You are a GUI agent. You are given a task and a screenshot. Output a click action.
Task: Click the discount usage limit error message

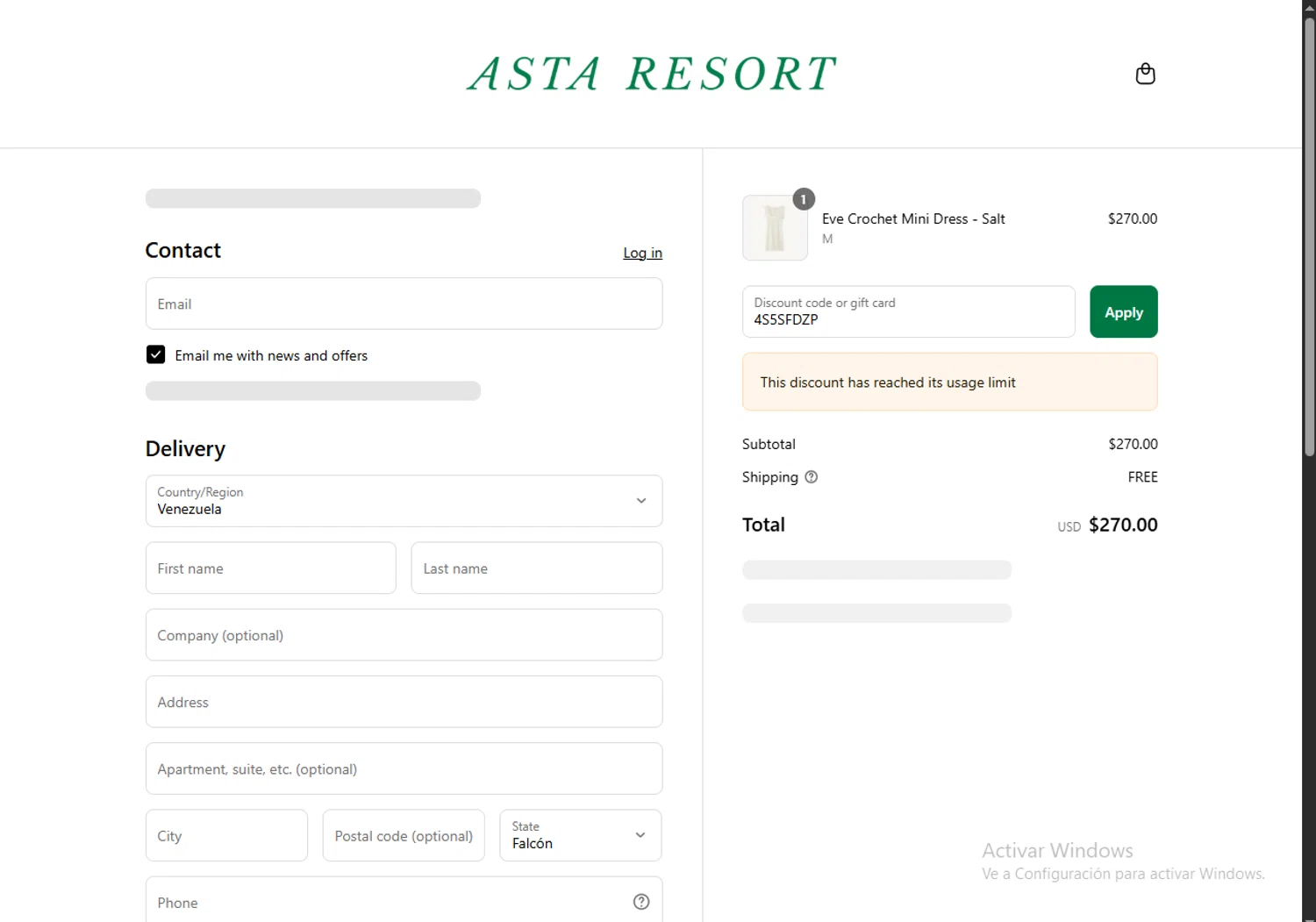tap(949, 382)
